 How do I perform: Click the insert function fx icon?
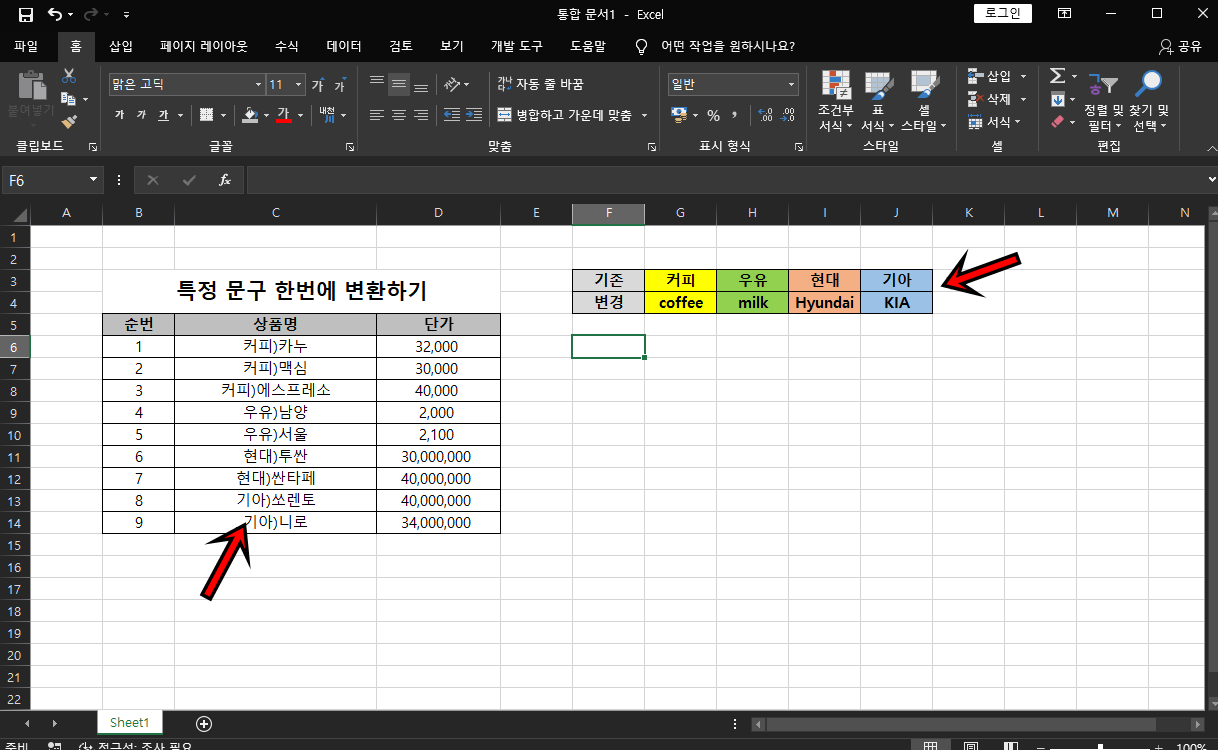pyautogui.click(x=225, y=180)
